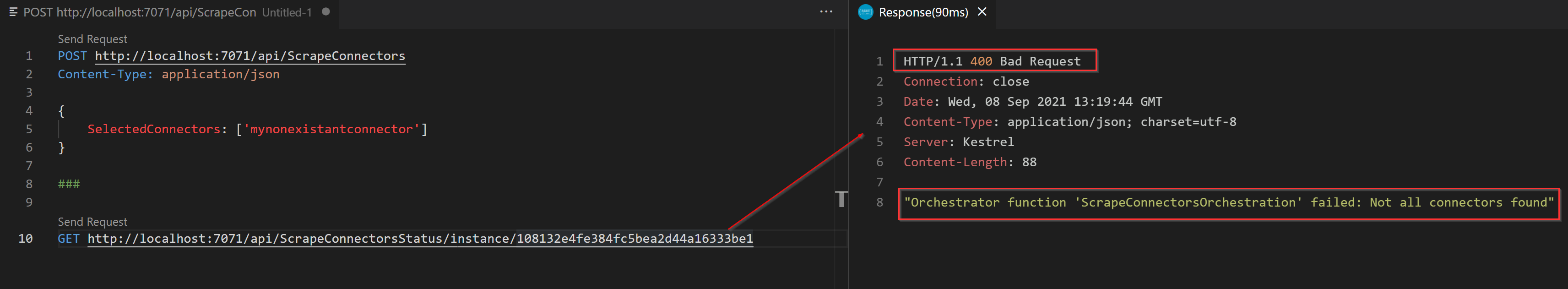
Task: Click the unsaved dot on the Untitled-1 tab
Action: pos(326,11)
